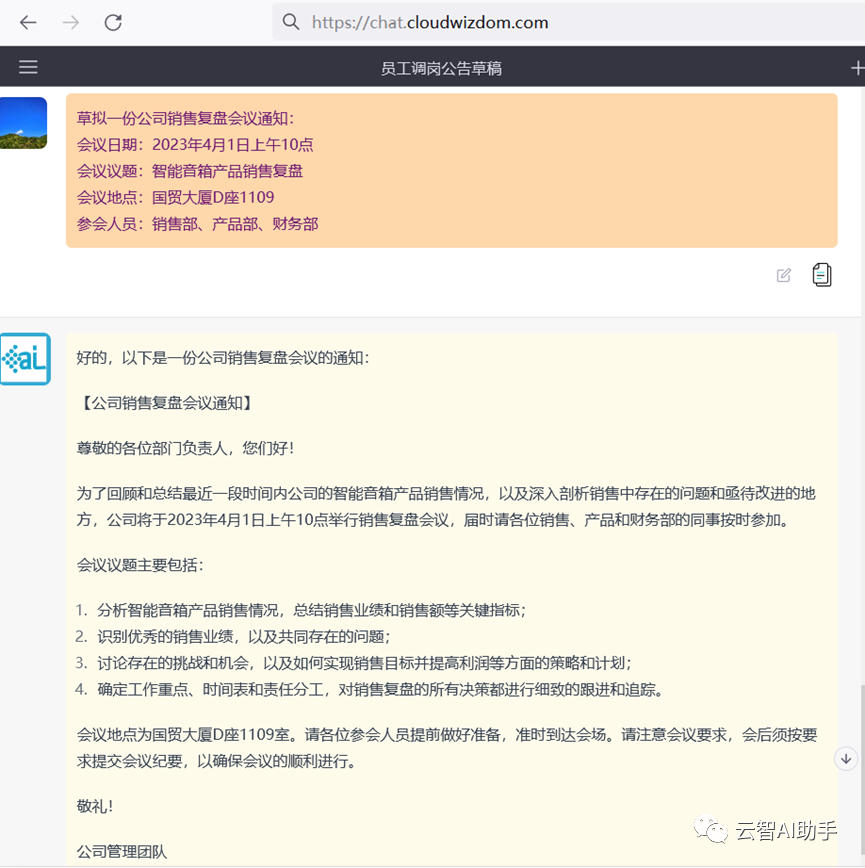The image size is (865, 868).
Task: Click the paragraph starting 为了回顾和总结最近
Action: [447, 507]
